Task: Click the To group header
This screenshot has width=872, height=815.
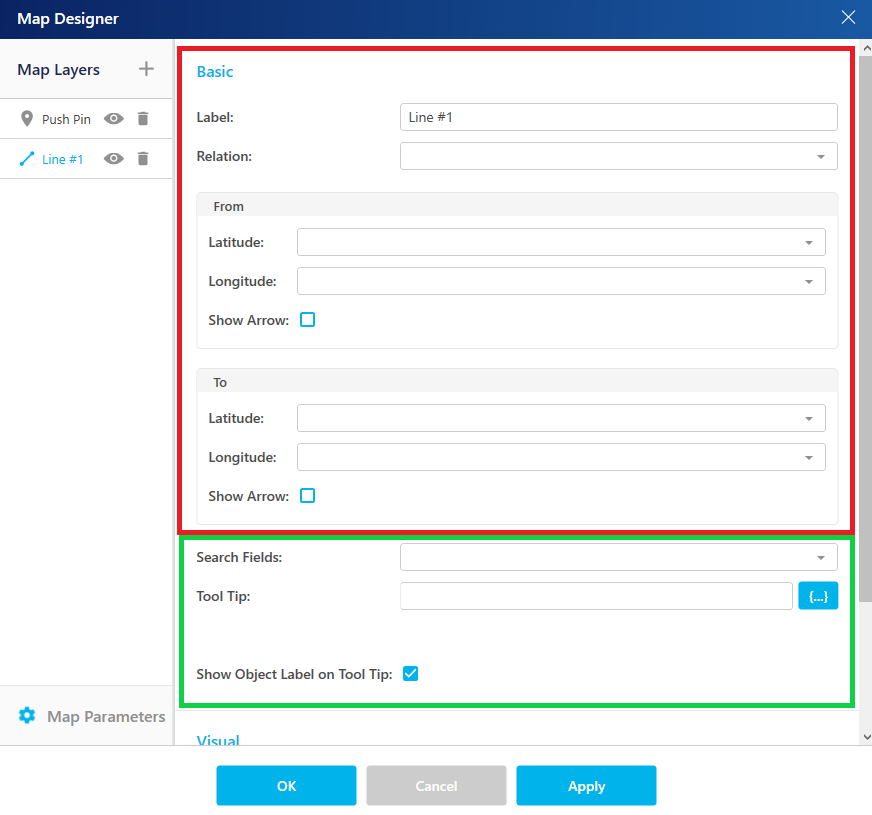Action: tap(517, 382)
